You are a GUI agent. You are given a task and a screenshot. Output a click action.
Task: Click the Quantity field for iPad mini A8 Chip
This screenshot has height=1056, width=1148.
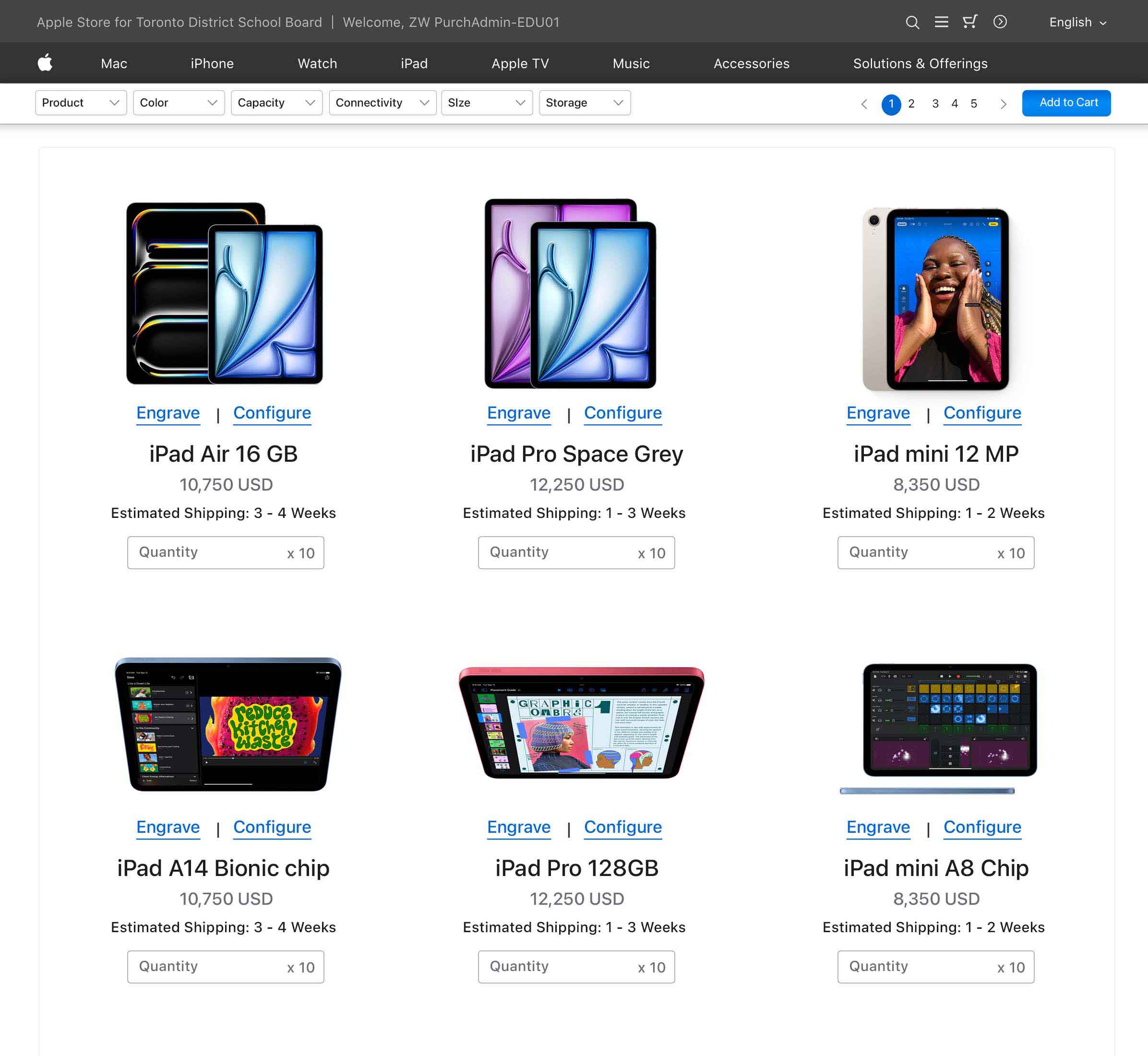(935, 966)
